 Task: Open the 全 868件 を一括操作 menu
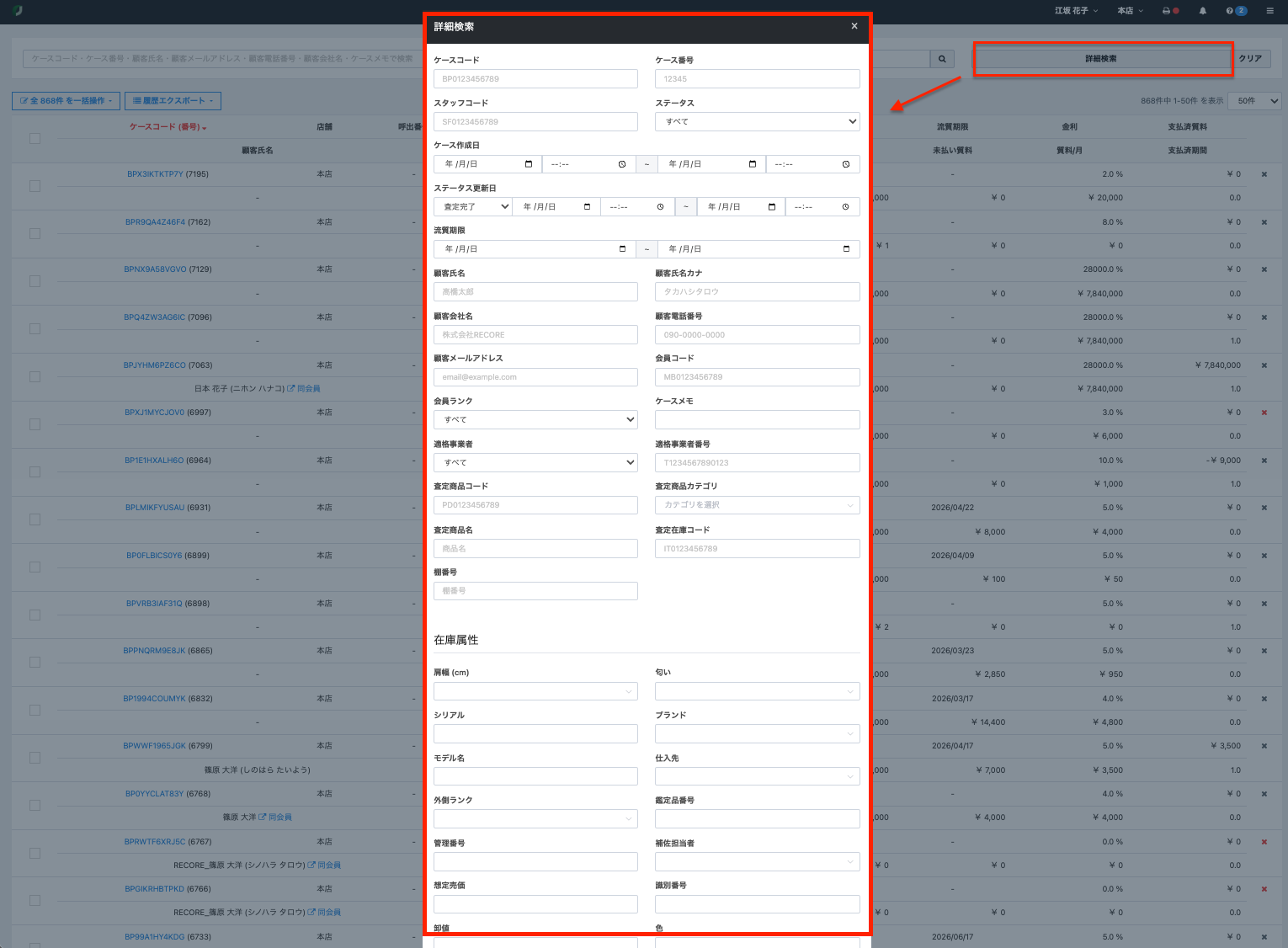[x=67, y=101]
